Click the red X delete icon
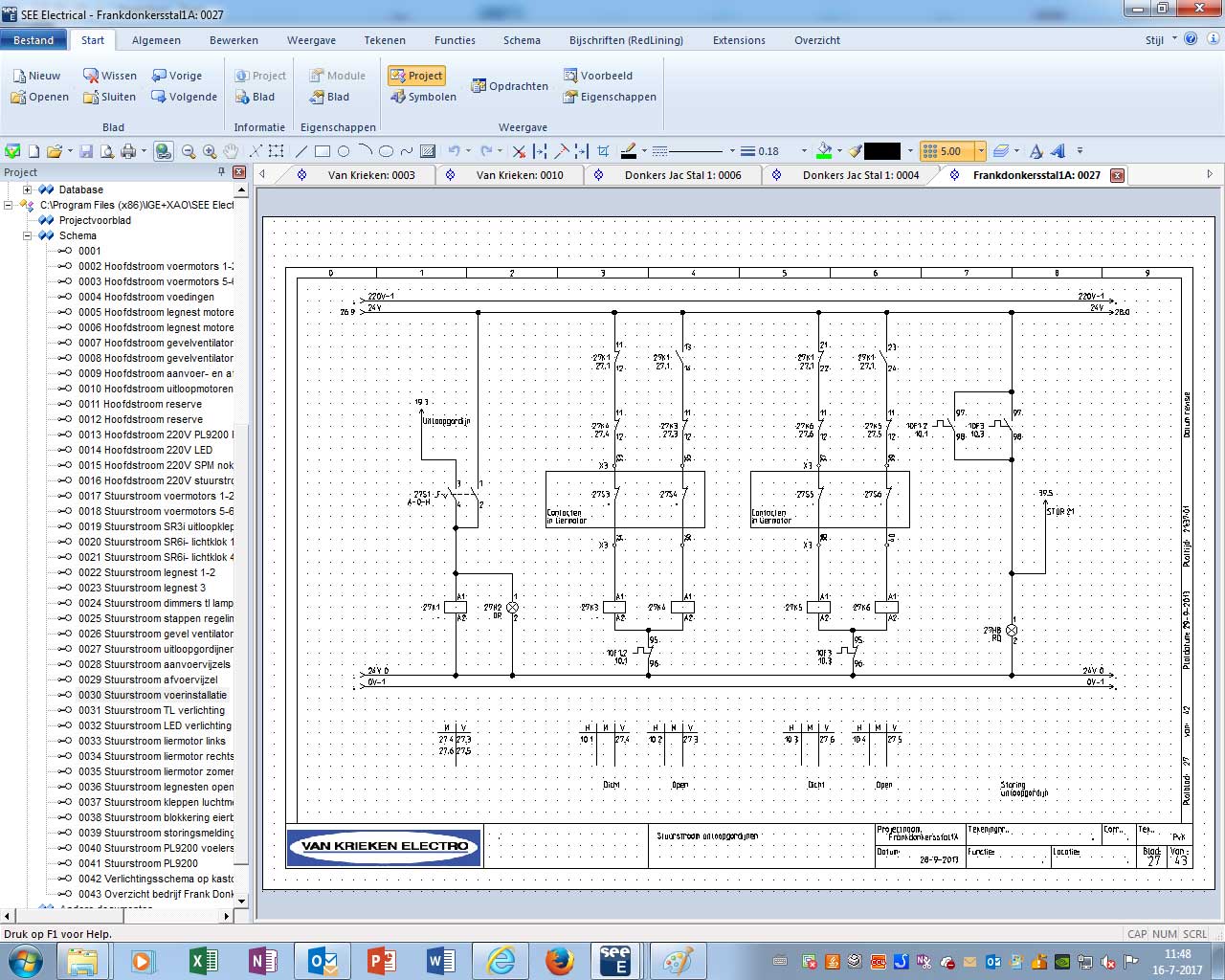 click(519, 151)
